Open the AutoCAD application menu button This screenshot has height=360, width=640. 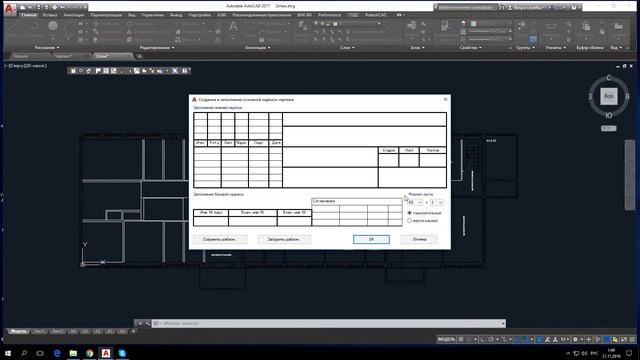tap(9, 9)
